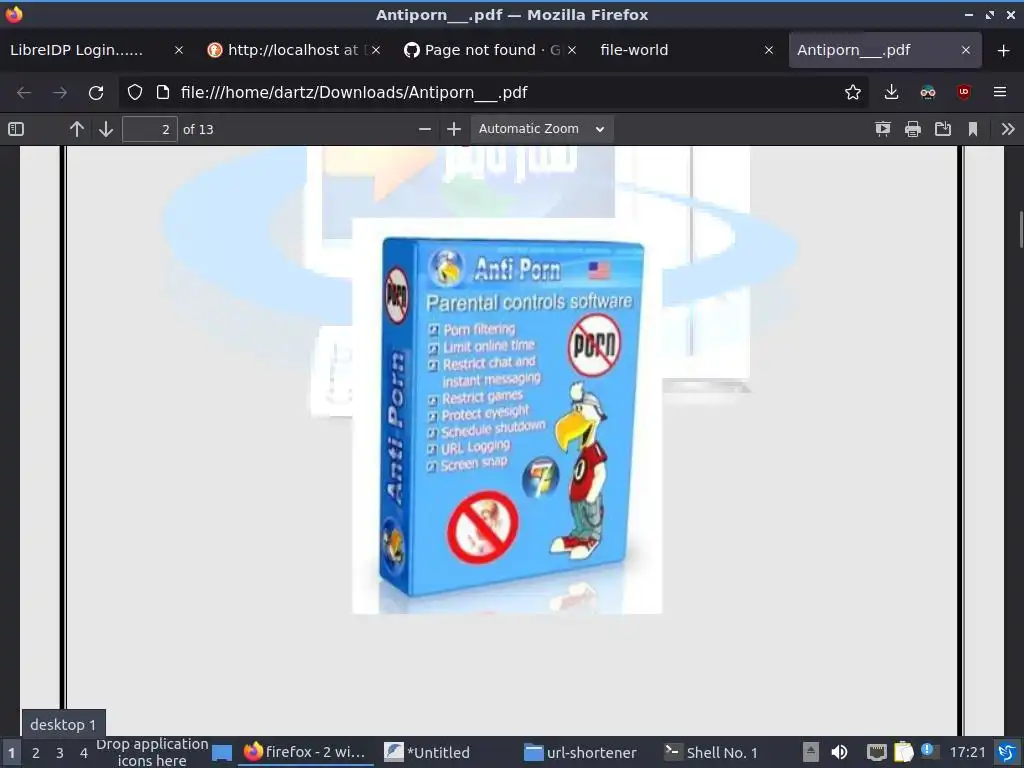Go to next PDF page arrow
Screen dimensions: 1024x768
click(106, 129)
